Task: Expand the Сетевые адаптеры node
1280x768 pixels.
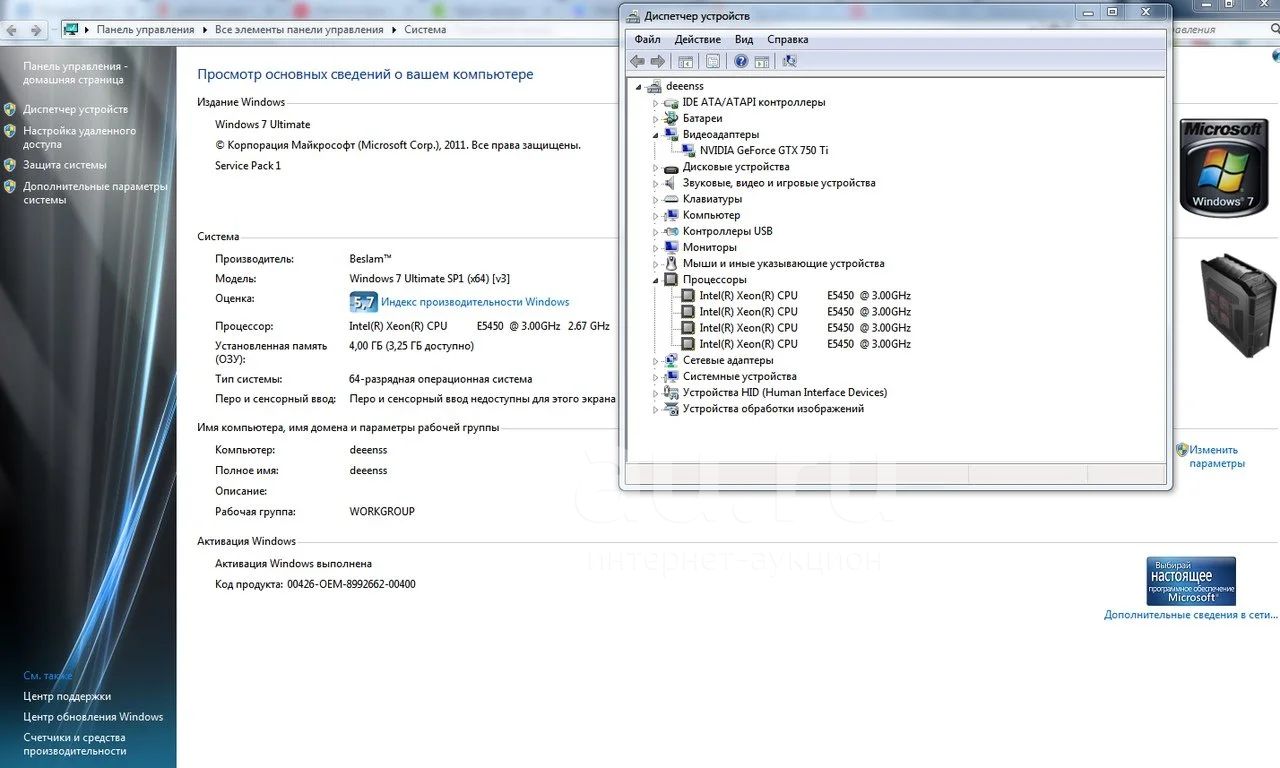Action: (x=656, y=361)
